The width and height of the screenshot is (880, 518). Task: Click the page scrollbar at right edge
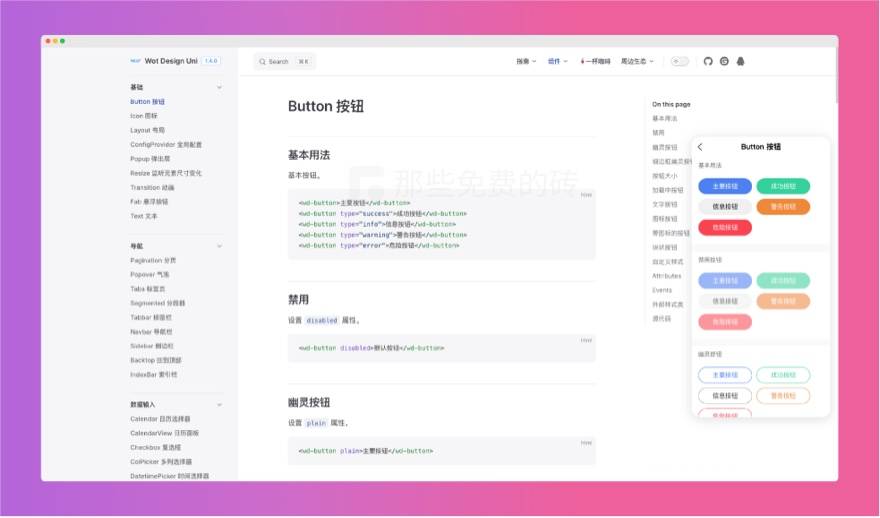[x=836, y=76]
